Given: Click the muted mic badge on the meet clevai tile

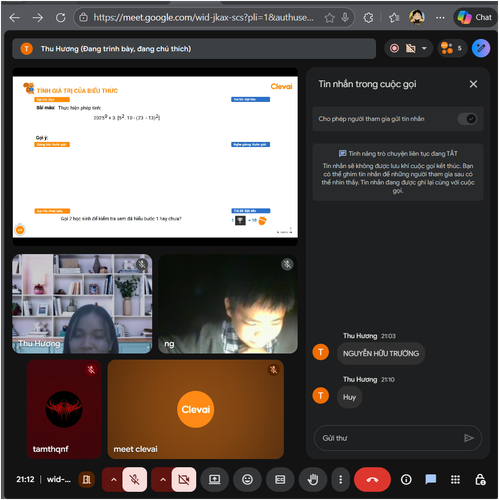Looking at the screenshot, I should pyautogui.click(x=274, y=370).
